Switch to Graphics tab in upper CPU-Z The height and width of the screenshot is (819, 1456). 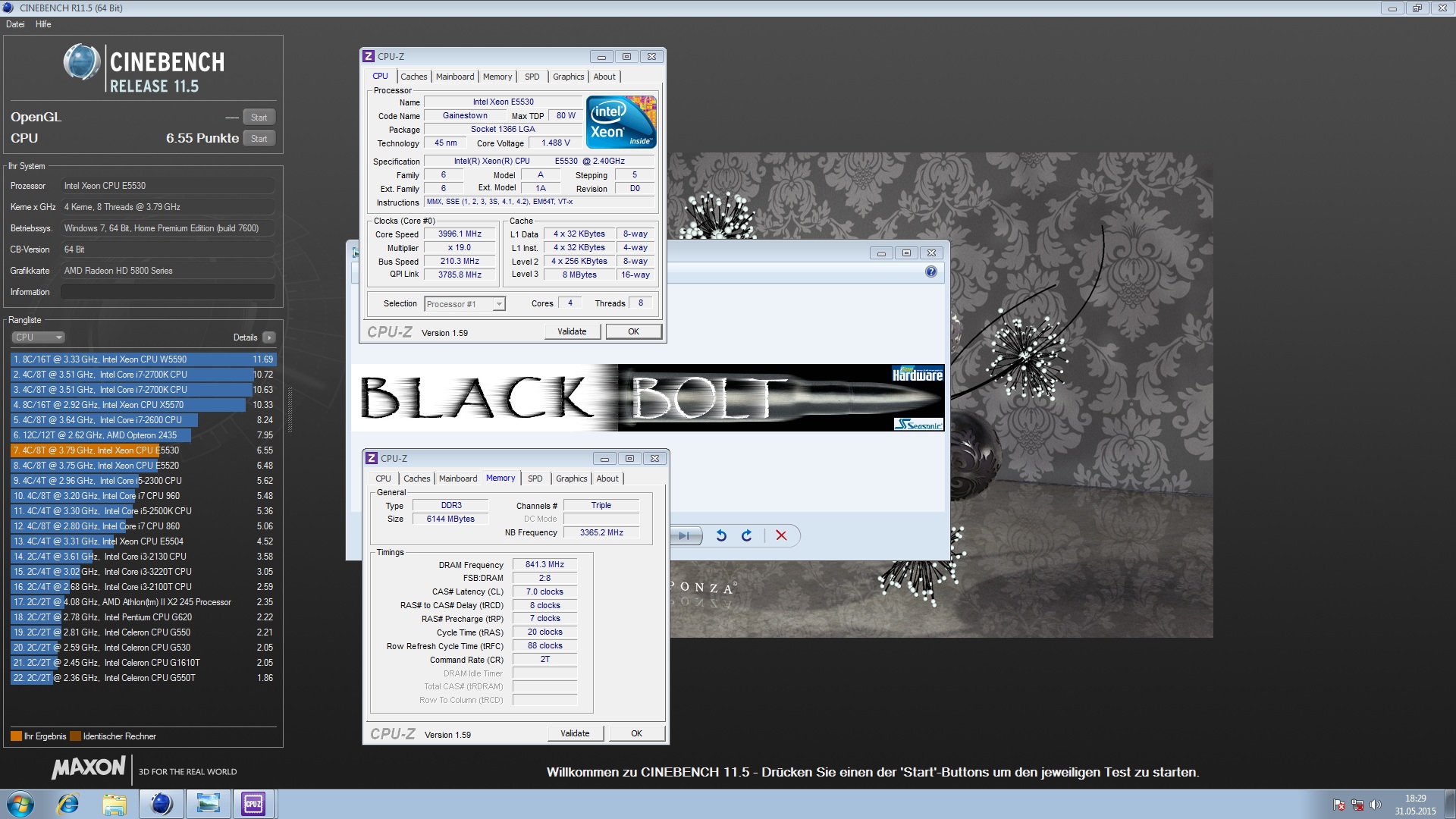click(569, 77)
